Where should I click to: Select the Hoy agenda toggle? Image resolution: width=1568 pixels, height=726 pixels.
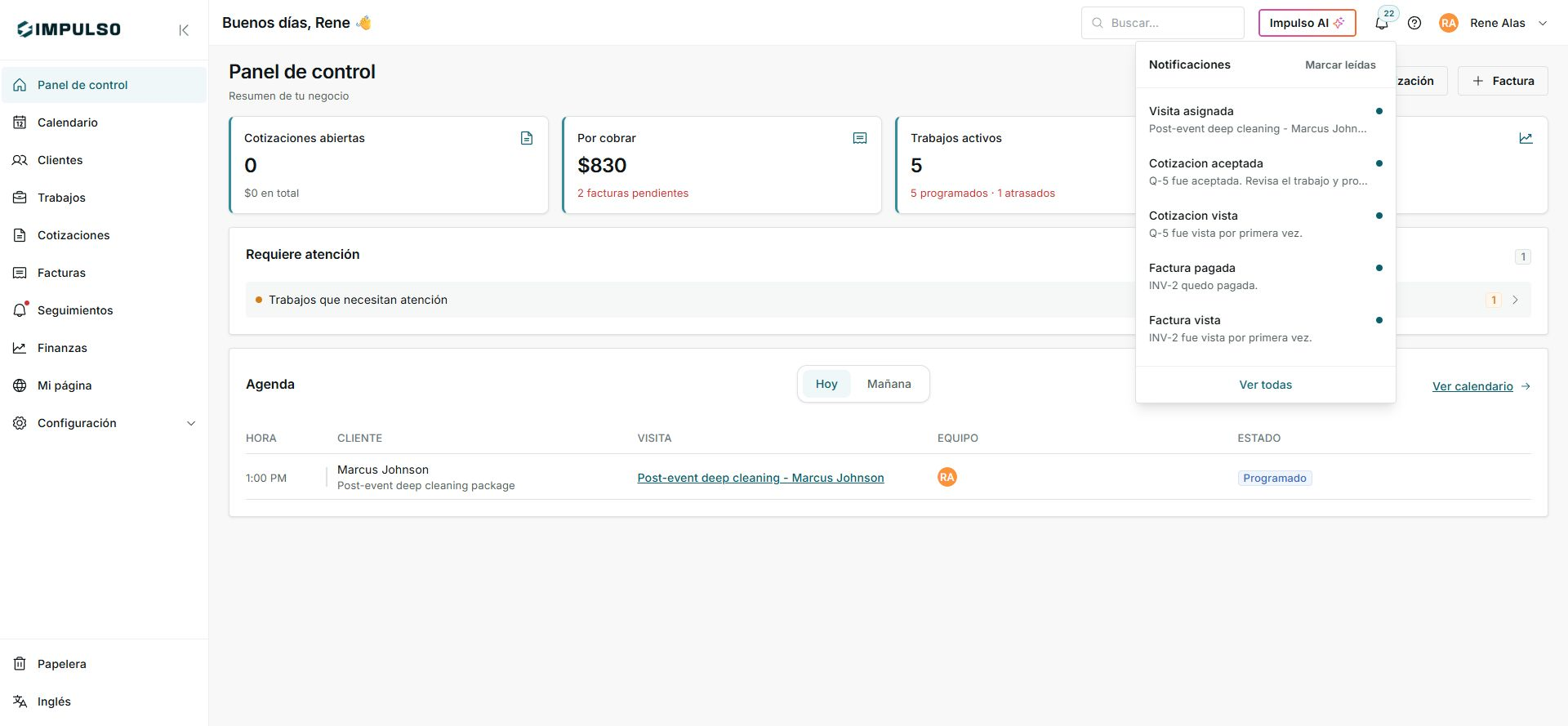826,384
